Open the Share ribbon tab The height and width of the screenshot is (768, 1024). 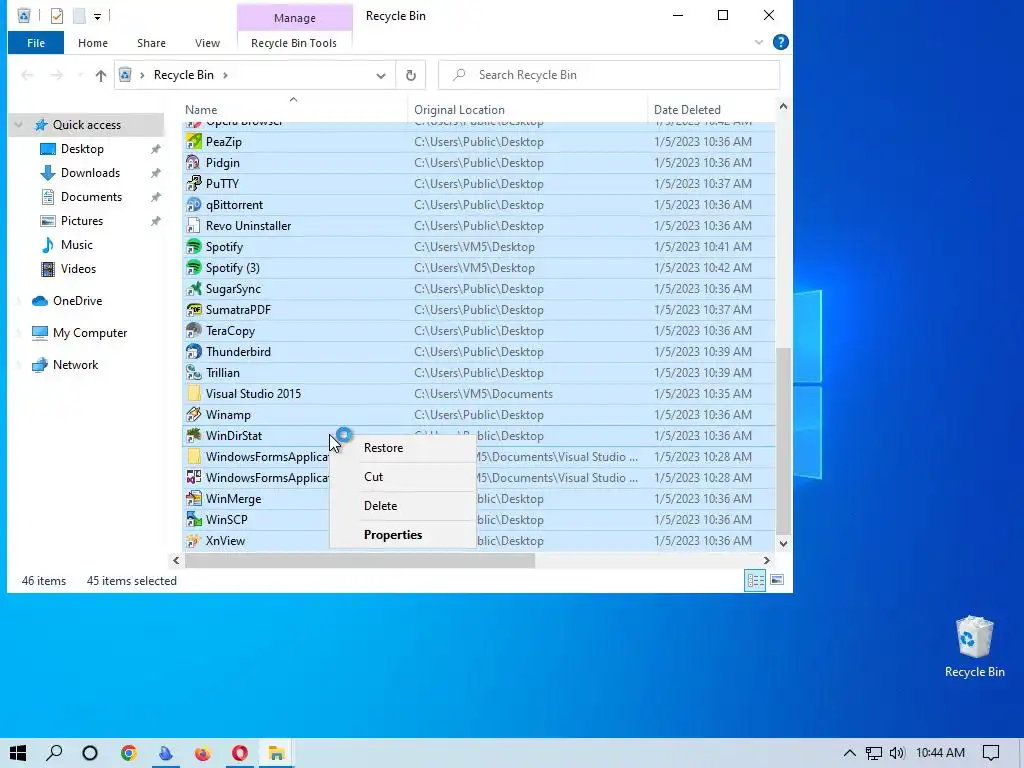151,42
